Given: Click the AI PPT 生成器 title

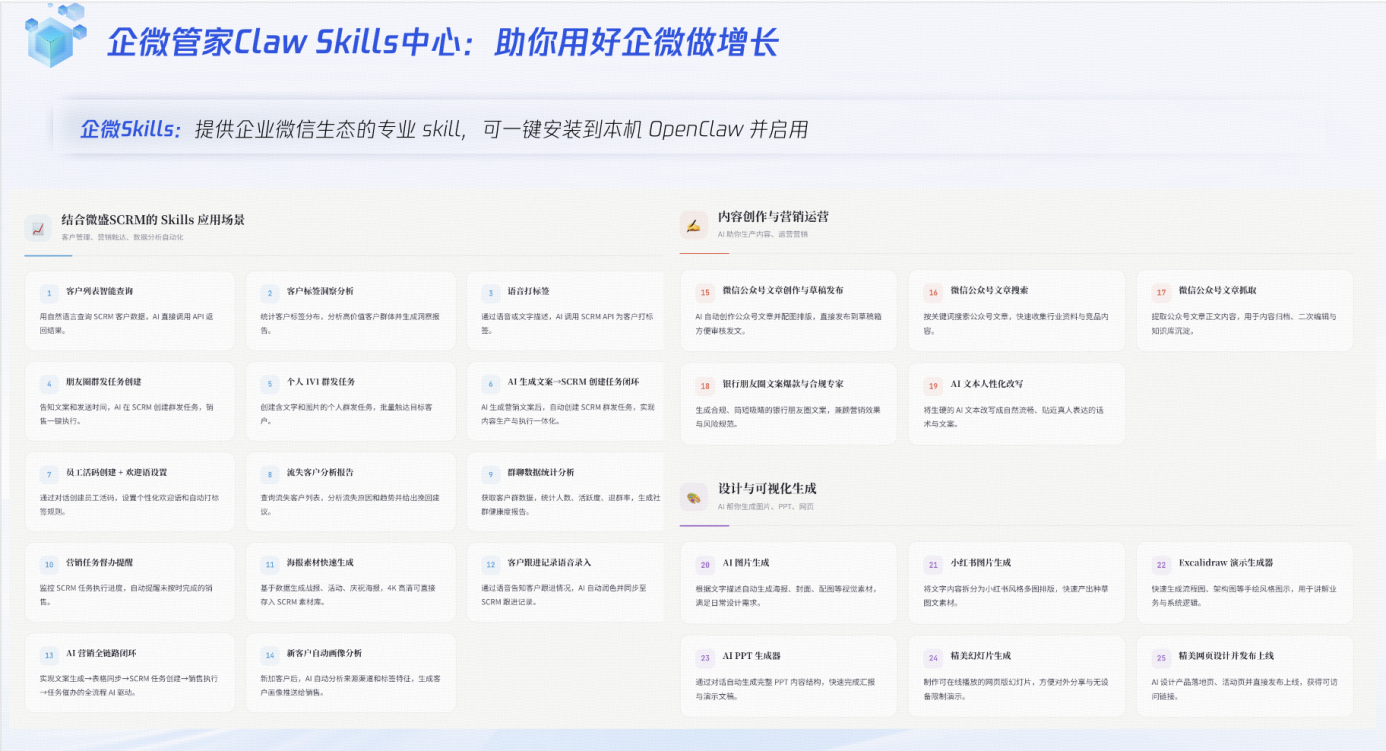Looking at the screenshot, I should (752, 656).
